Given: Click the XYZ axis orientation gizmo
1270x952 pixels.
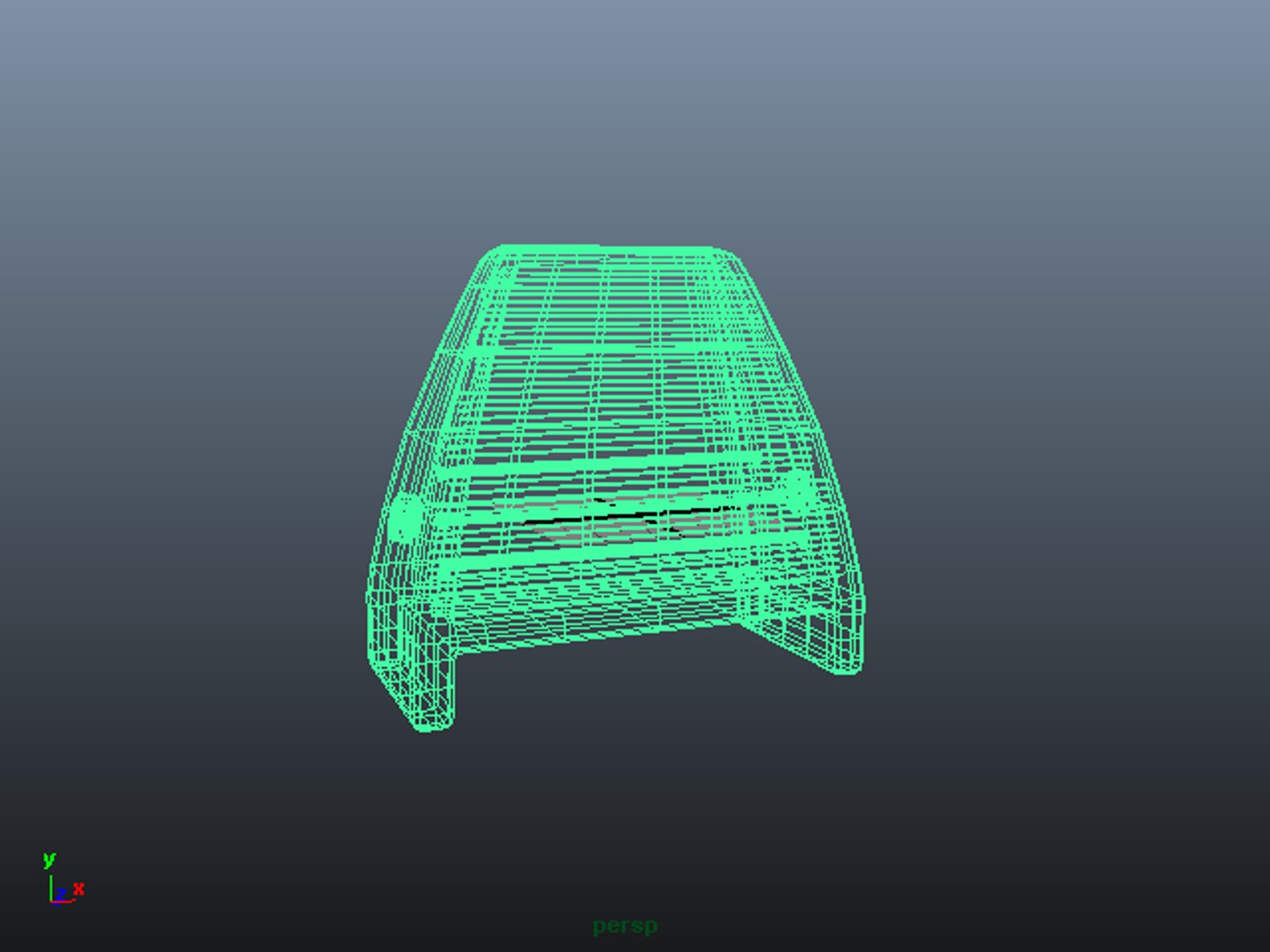Looking at the screenshot, I should click(x=63, y=878).
